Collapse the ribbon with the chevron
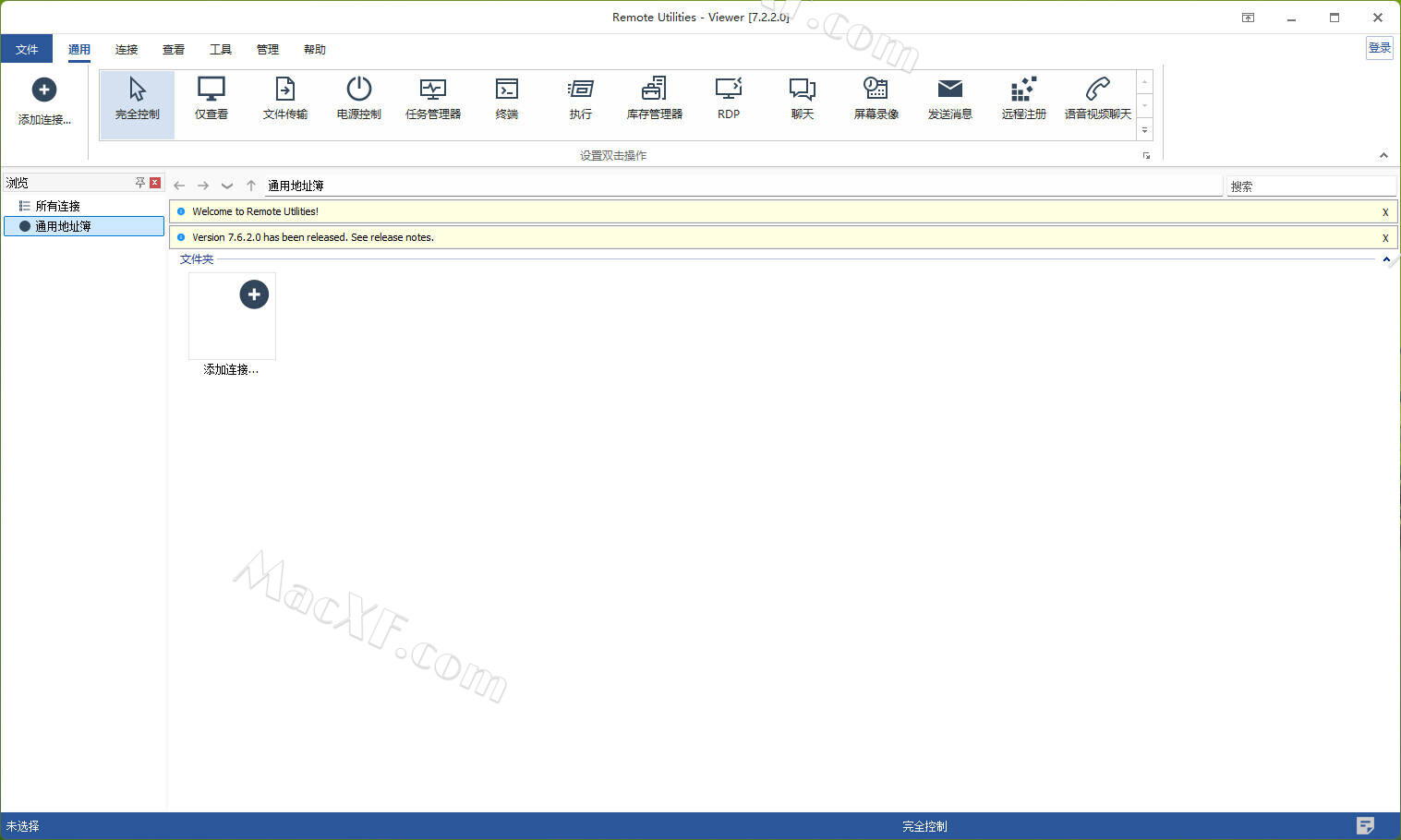Image resolution: width=1401 pixels, height=840 pixels. (1383, 155)
